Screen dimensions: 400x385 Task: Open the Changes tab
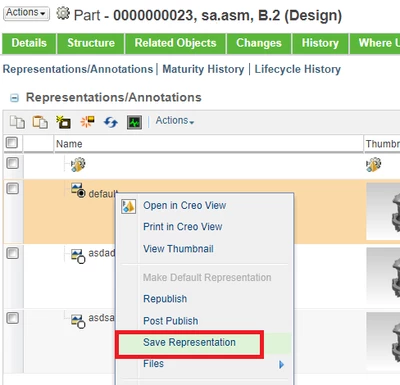point(259,43)
